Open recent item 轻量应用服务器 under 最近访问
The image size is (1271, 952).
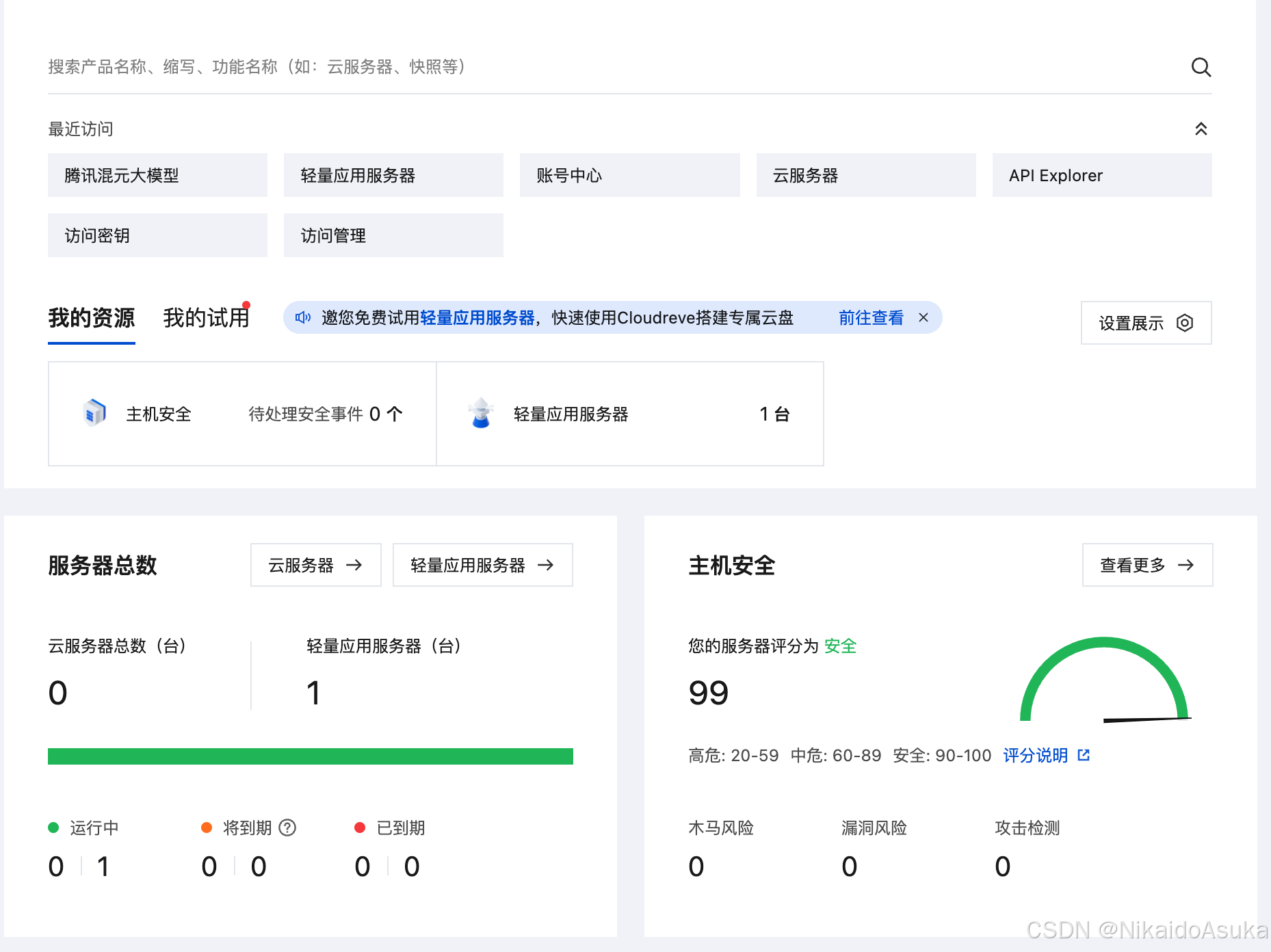point(393,175)
